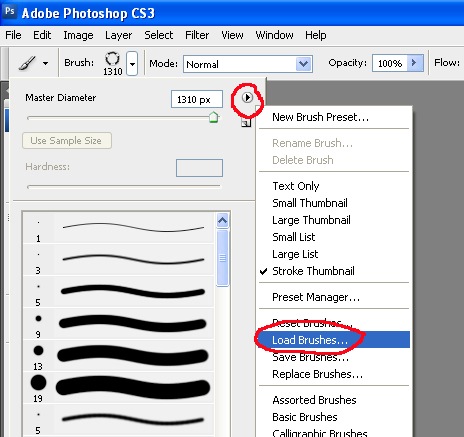
Task: Create new preset from brush icon
Action: (246, 123)
